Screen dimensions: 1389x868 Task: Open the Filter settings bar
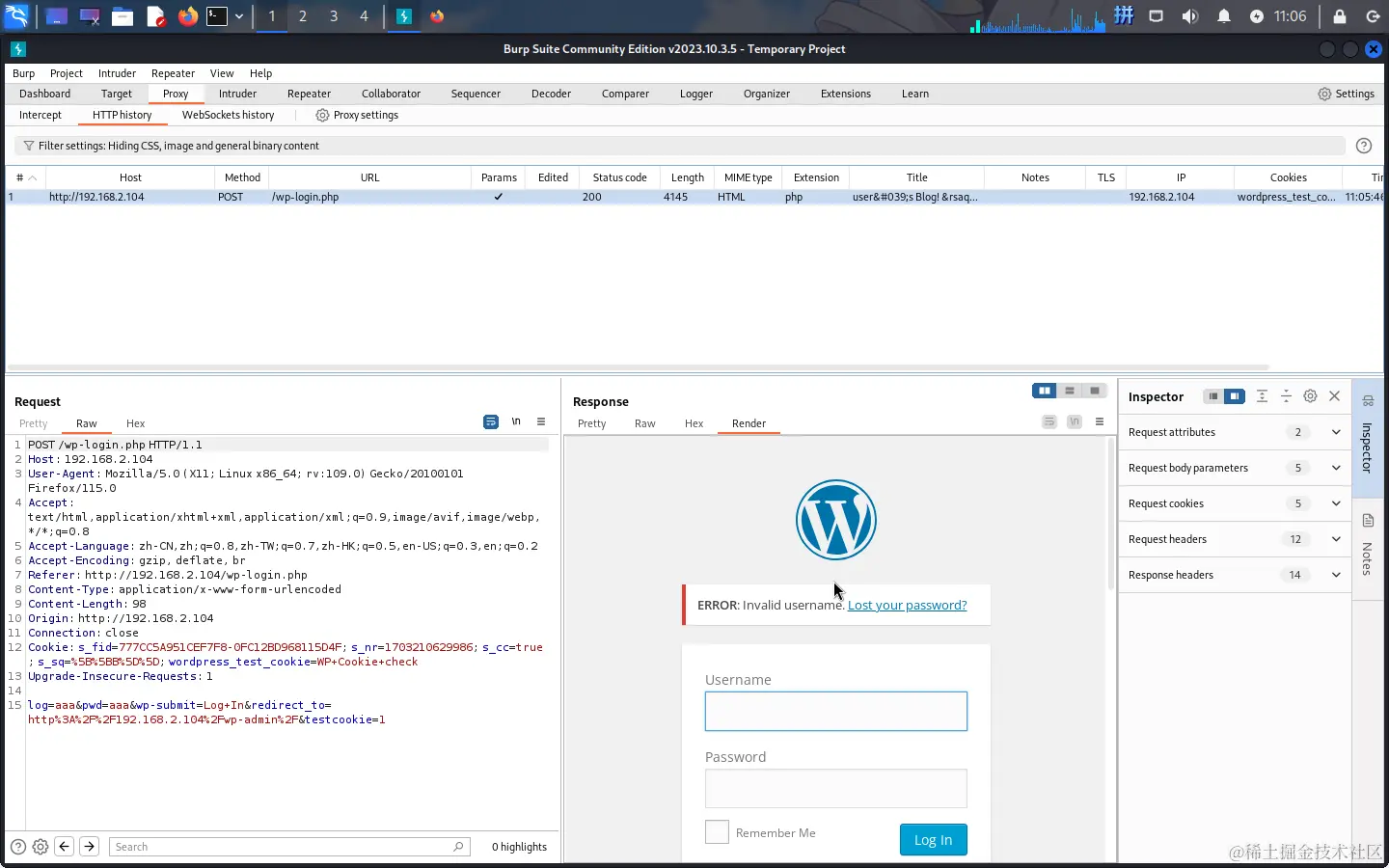coord(680,146)
